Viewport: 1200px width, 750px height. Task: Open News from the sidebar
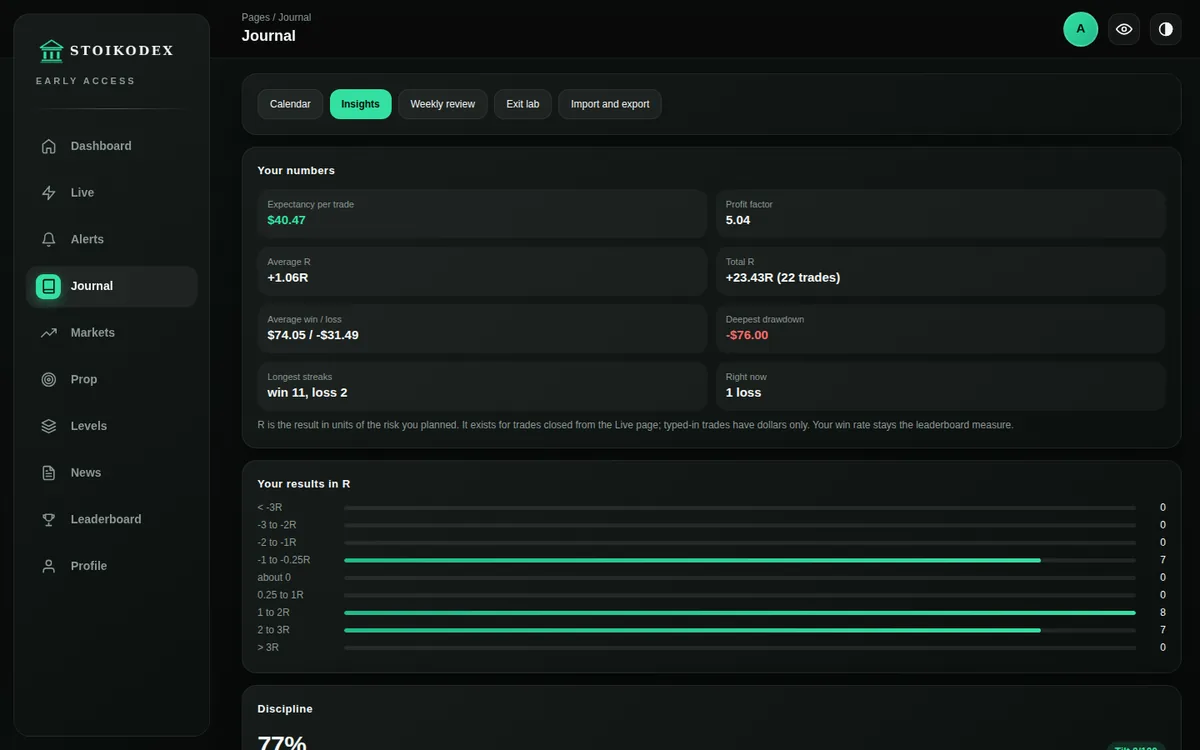point(86,473)
